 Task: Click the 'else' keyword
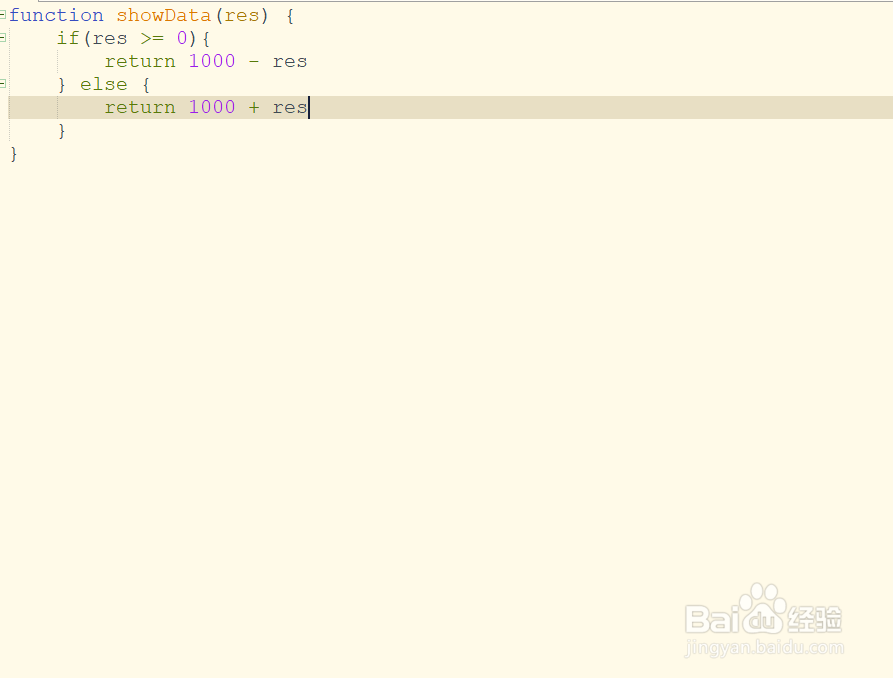104,84
